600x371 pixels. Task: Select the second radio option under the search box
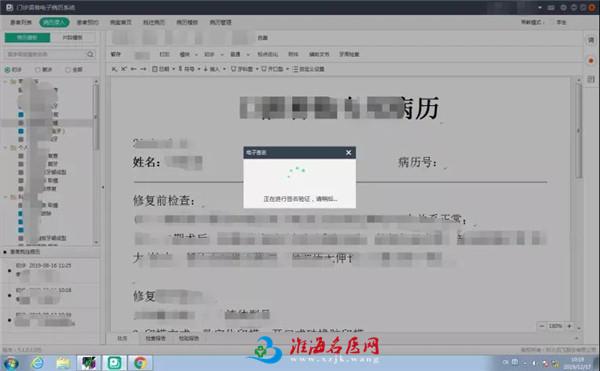(x=38, y=70)
